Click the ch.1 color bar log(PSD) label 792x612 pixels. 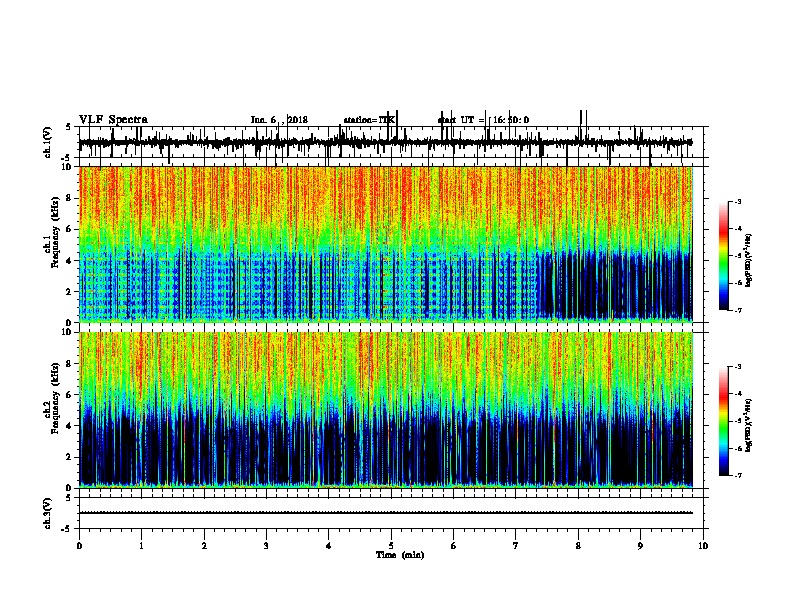(748, 260)
